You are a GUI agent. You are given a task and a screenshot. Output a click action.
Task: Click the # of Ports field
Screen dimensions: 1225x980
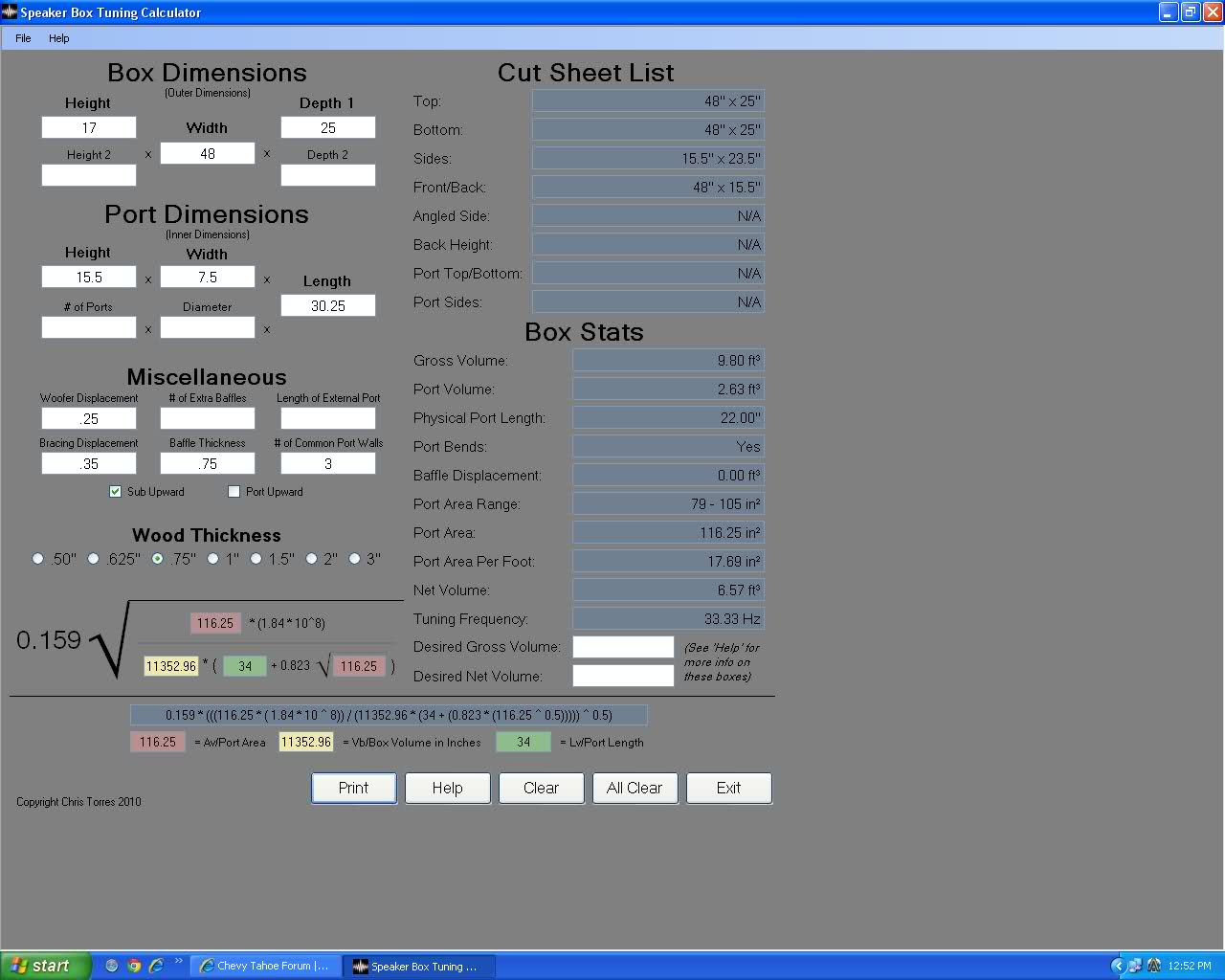point(89,327)
